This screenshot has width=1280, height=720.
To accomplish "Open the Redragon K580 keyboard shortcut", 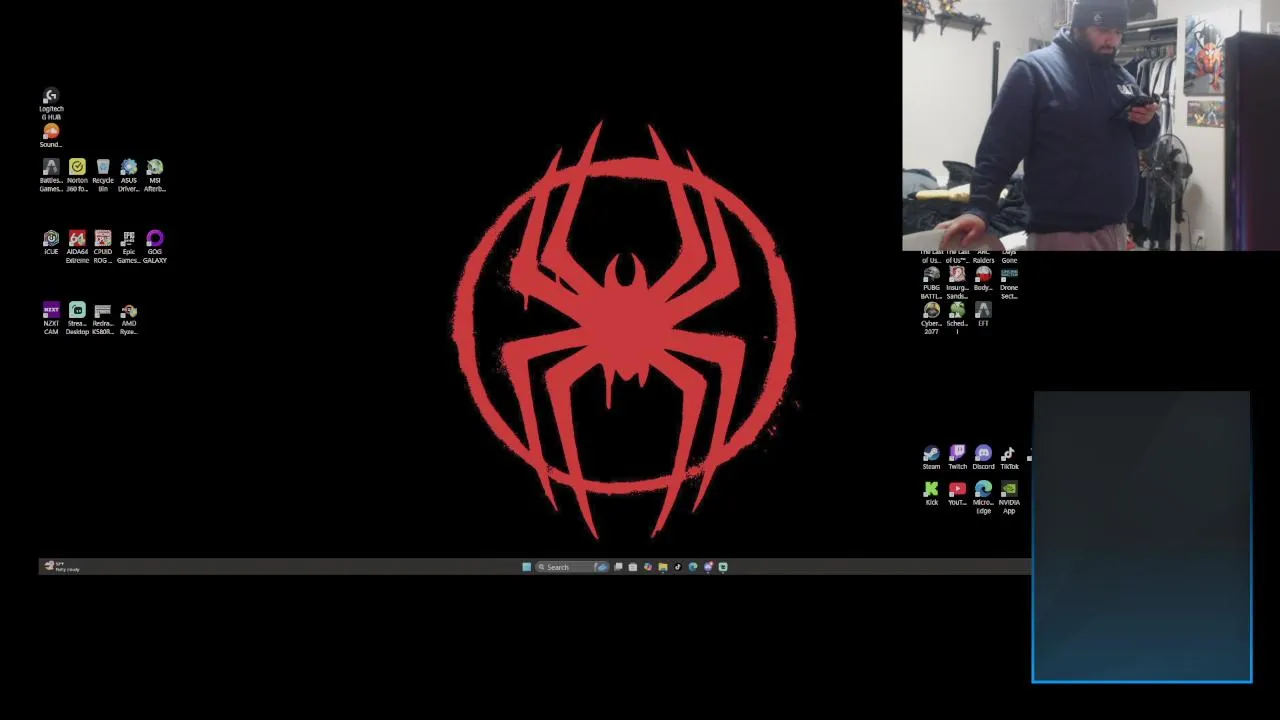I will [103, 319].
